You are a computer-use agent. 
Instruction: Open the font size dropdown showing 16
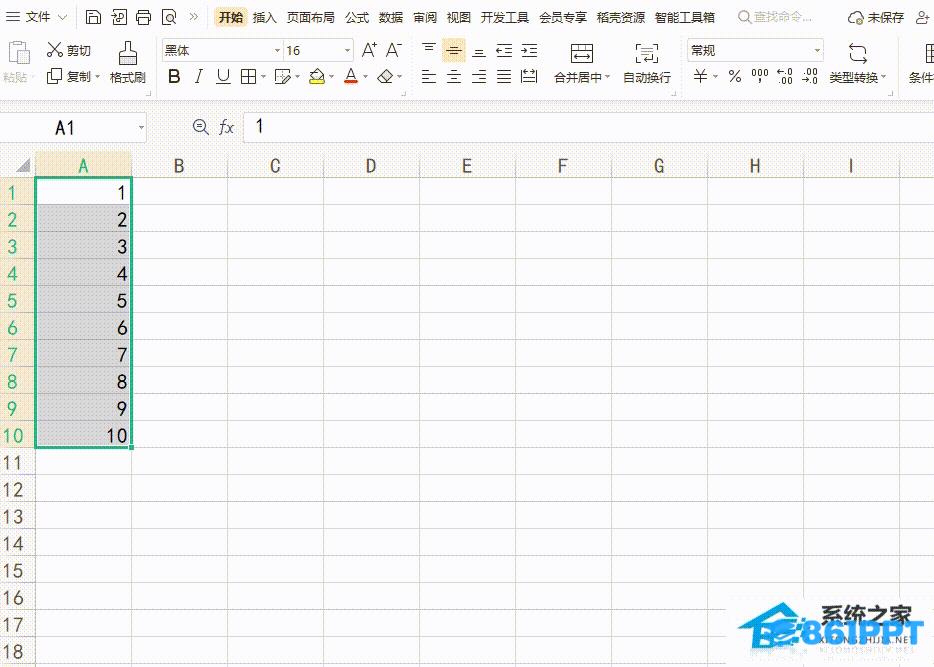tap(347, 51)
